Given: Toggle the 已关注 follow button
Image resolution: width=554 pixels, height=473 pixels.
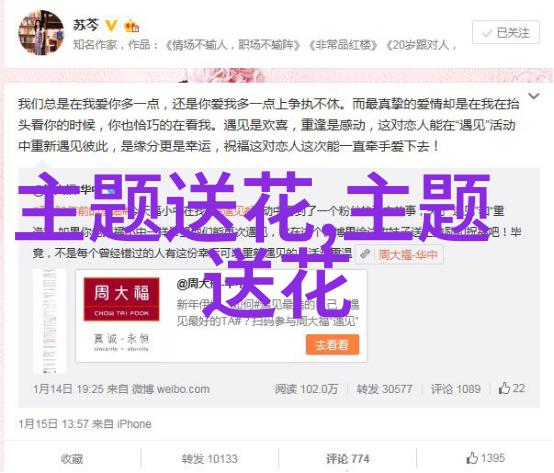Looking at the screenshot, I should [506, 32].
